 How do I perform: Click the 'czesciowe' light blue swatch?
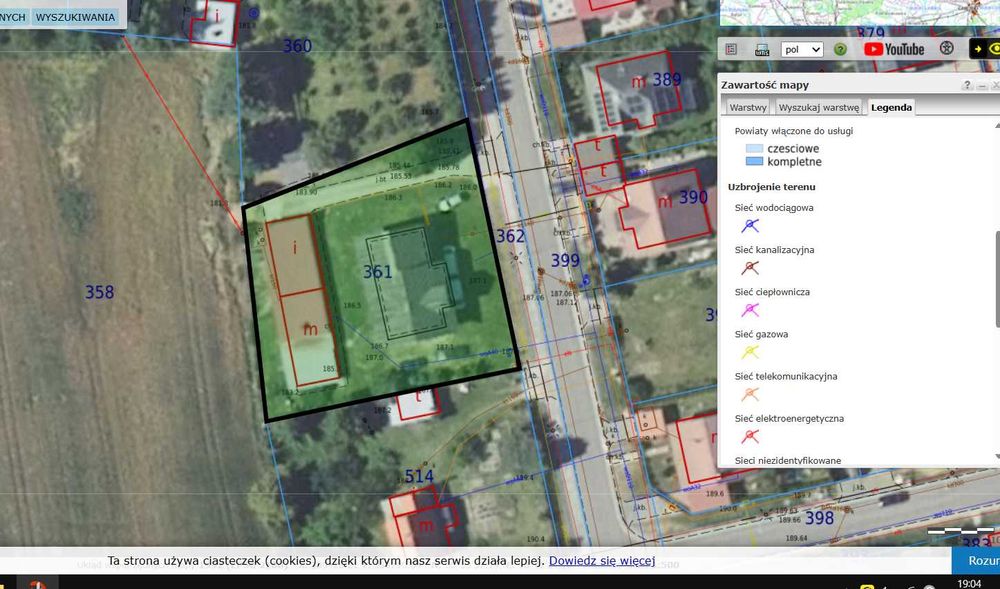(754, 149)
